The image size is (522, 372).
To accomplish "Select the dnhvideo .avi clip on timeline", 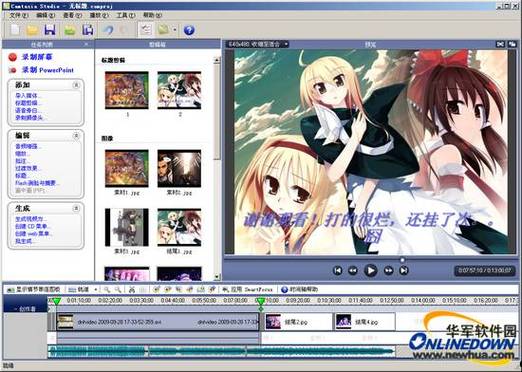I will [158, 322].
